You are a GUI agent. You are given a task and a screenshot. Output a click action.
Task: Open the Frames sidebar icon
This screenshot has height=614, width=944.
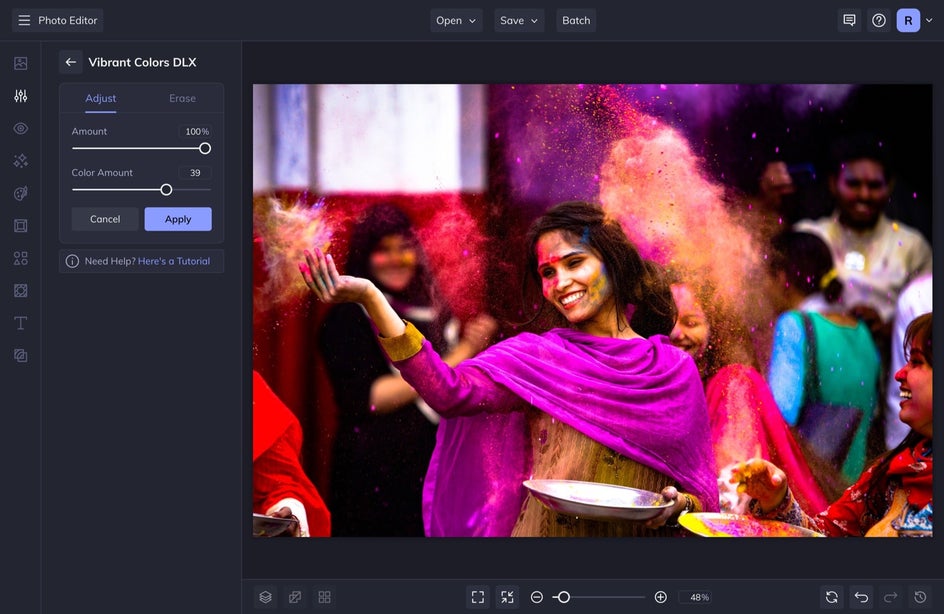(20, 226)
